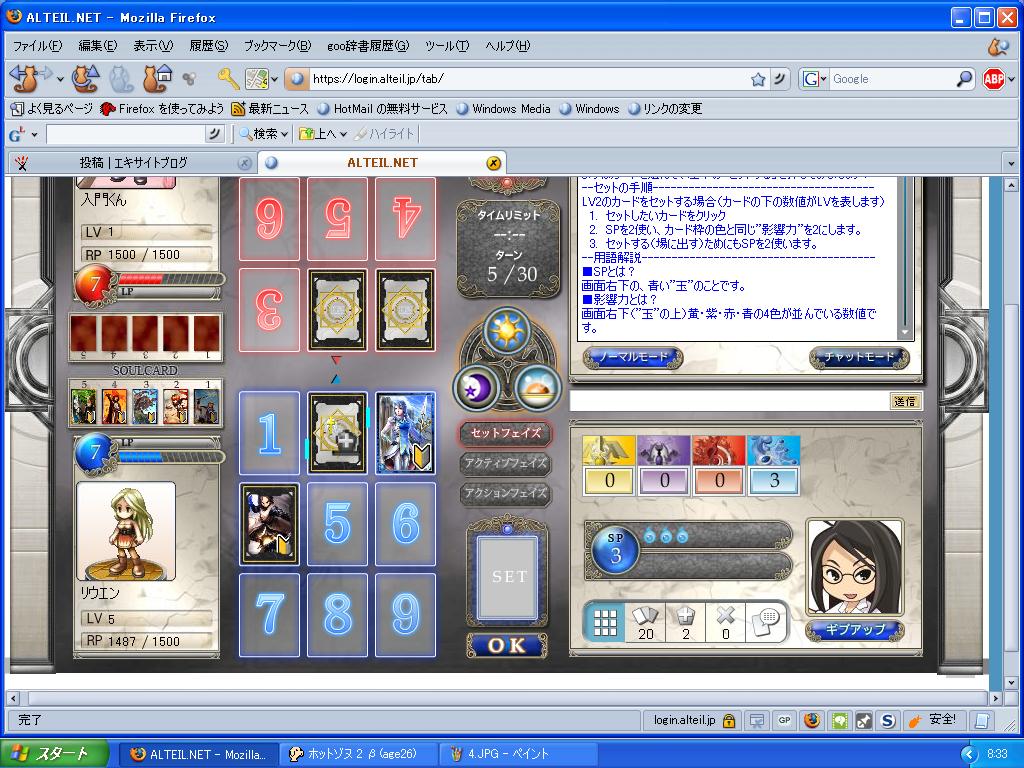
Task: Click blue field slot 7
Action: click(269, 615)
